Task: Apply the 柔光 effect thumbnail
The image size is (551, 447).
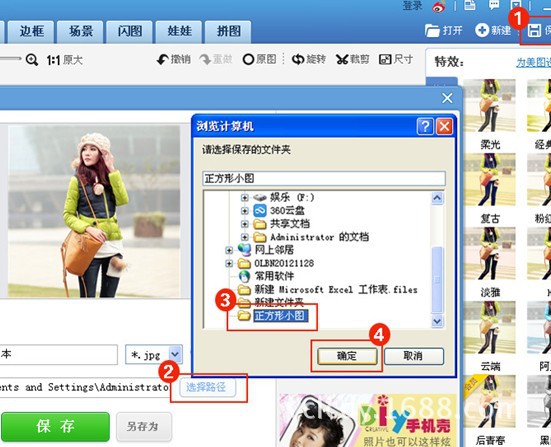Action: pos(490,106)
